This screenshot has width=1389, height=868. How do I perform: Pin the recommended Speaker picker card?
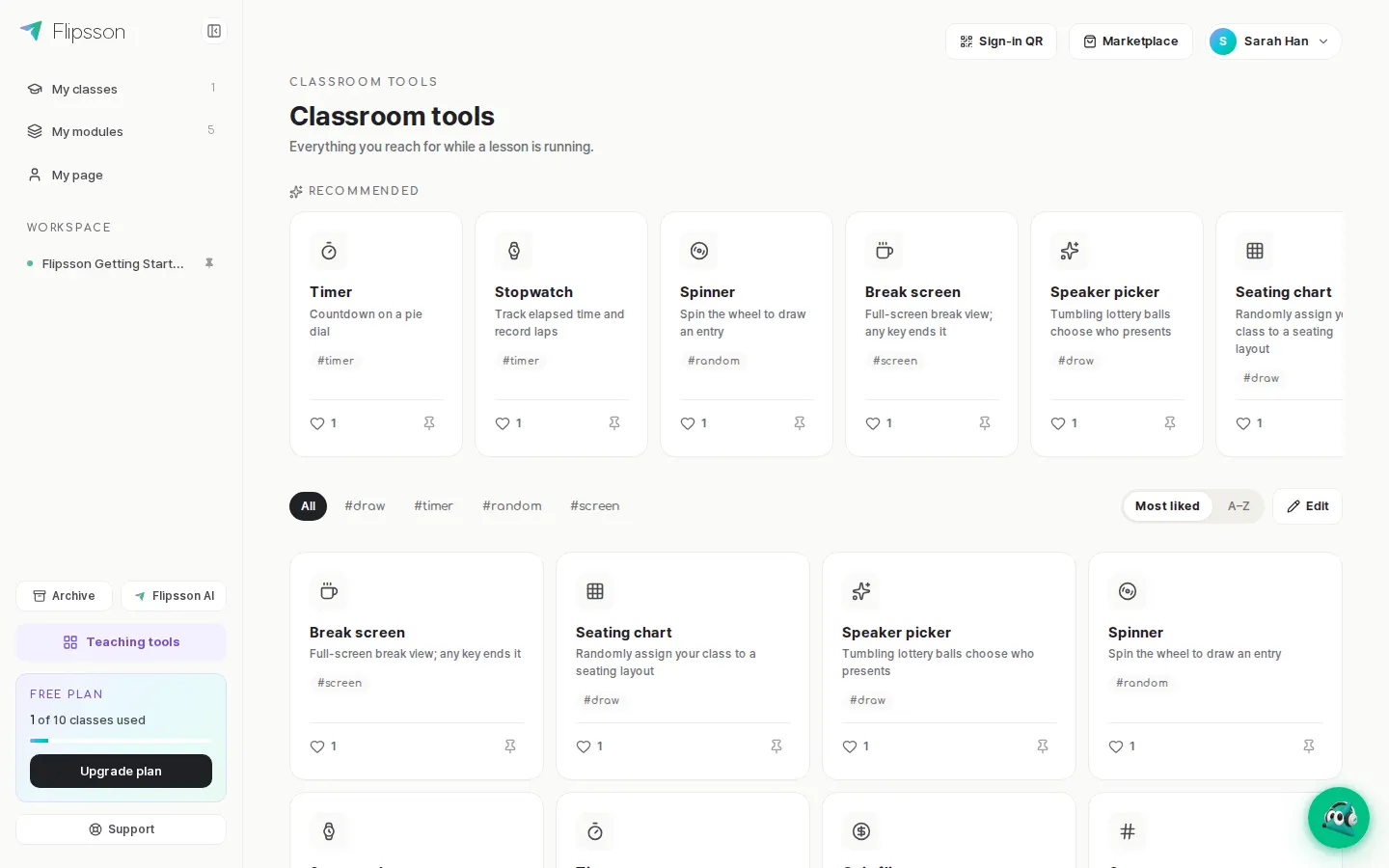1170,423
